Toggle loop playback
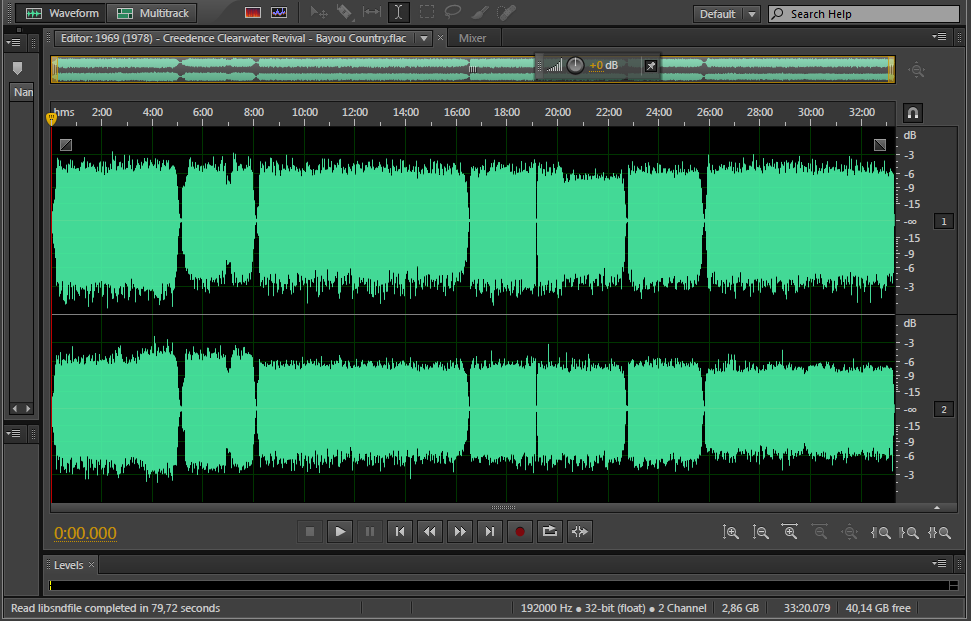The image size is (971, 621). click(549, 531)
